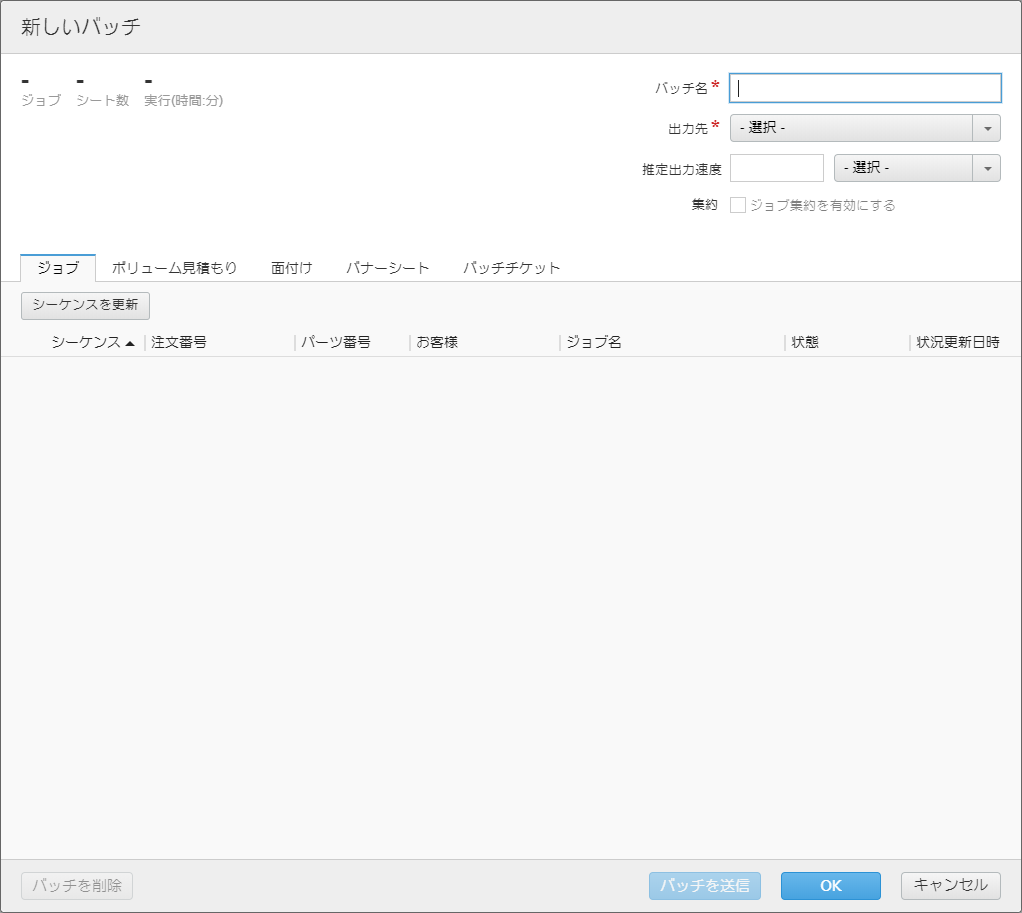The width and height of the screenshot is (1022, 913).
Task: Select the 面付け tab
Action: pos(292,268)
